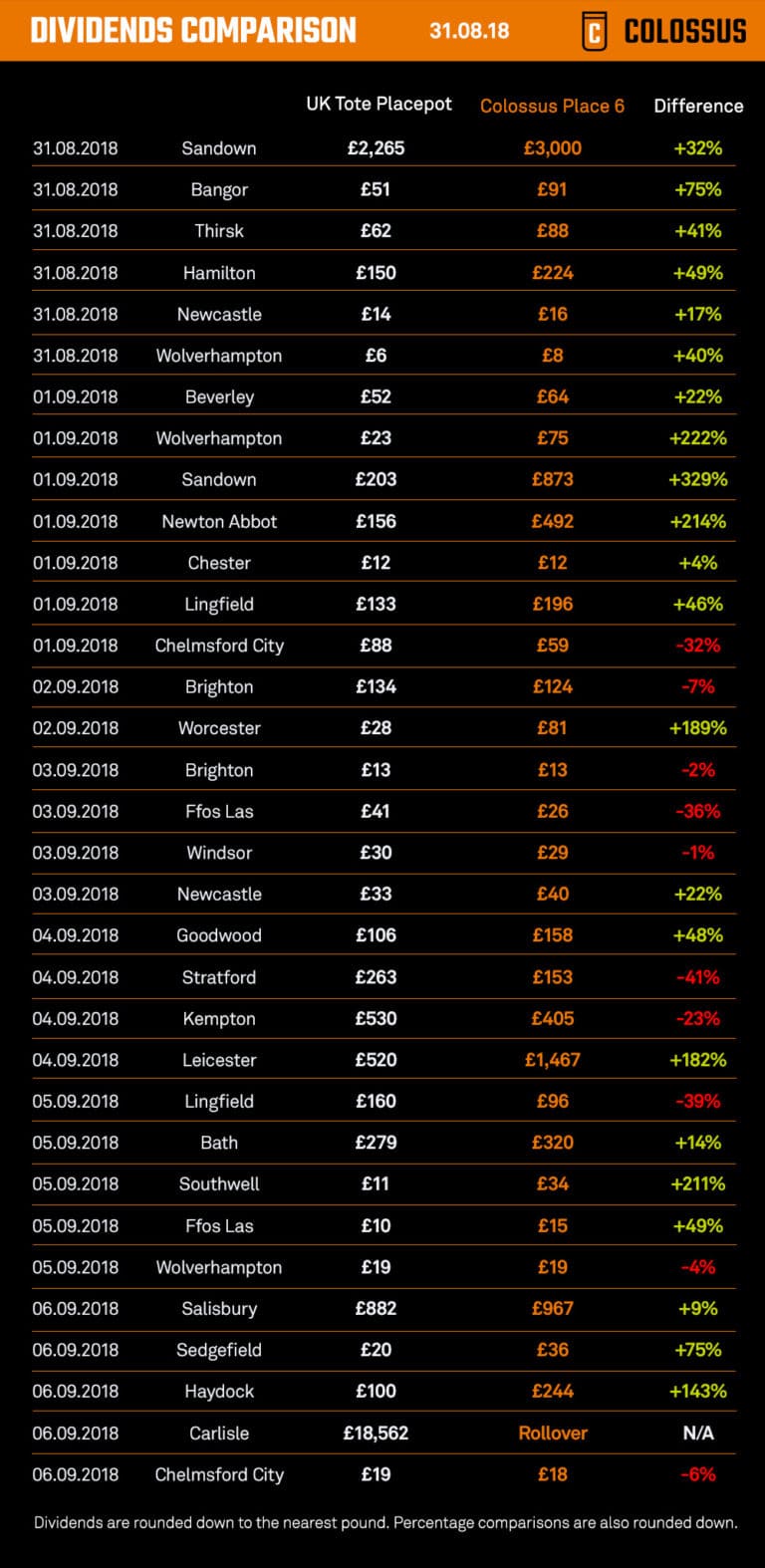The height and width of the screenshot is (1568, 765).
Task: Select the Leicester racecourse name
Action: pyautogui.click(x=219, y=1060)
